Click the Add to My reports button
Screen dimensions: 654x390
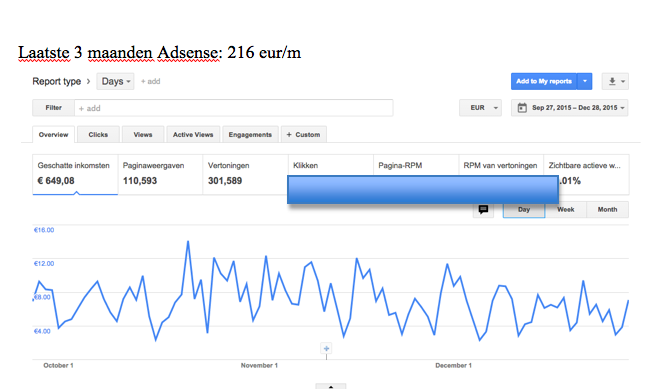coord(544,81)
